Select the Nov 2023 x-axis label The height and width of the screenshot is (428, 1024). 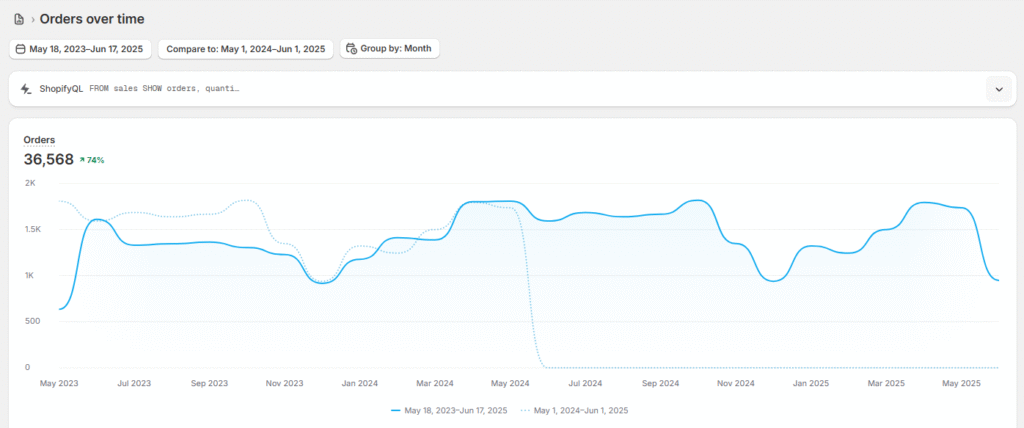coord(285,383)
